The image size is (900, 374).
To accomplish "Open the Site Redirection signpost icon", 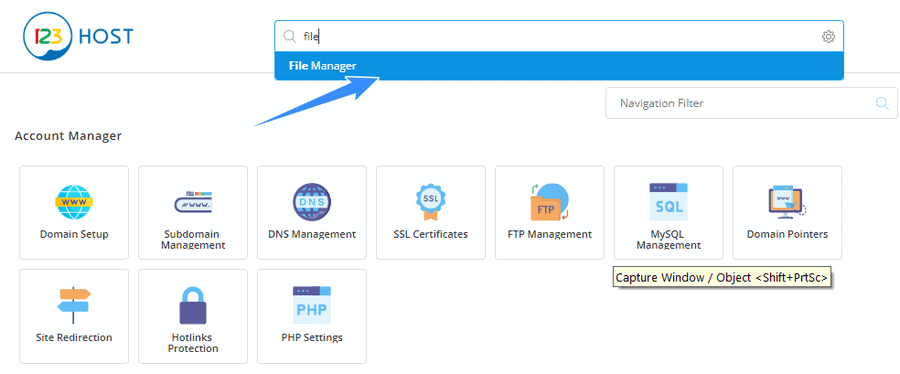I will pyautogui.click(x=74, y=306).
